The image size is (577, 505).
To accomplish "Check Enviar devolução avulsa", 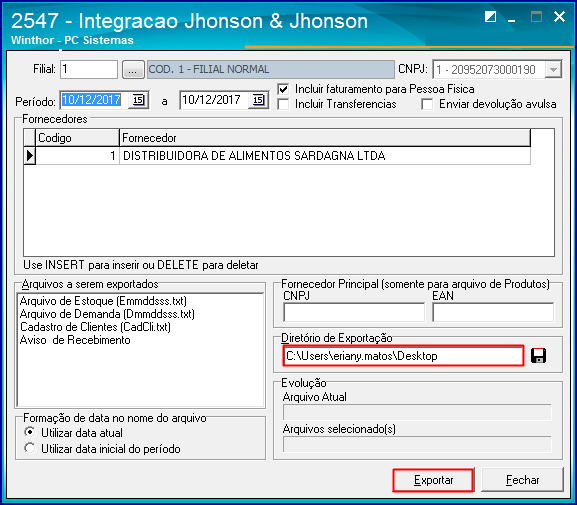I will pos(427,104).
